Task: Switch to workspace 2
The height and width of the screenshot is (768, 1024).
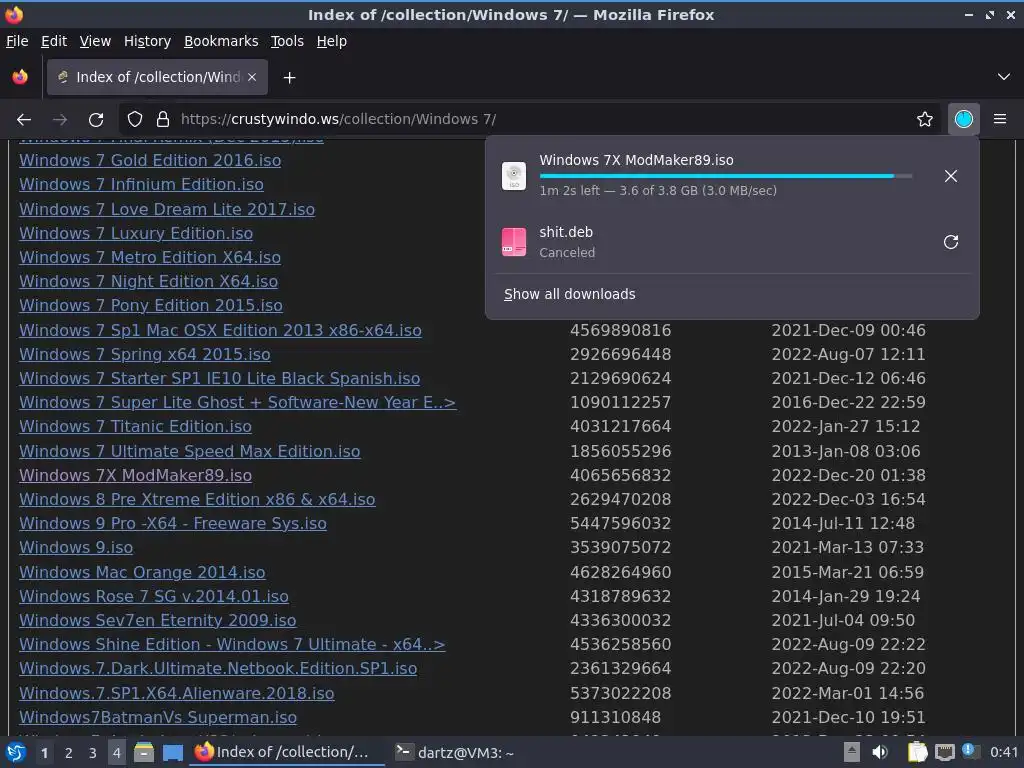Action: [x=68, y=753]
